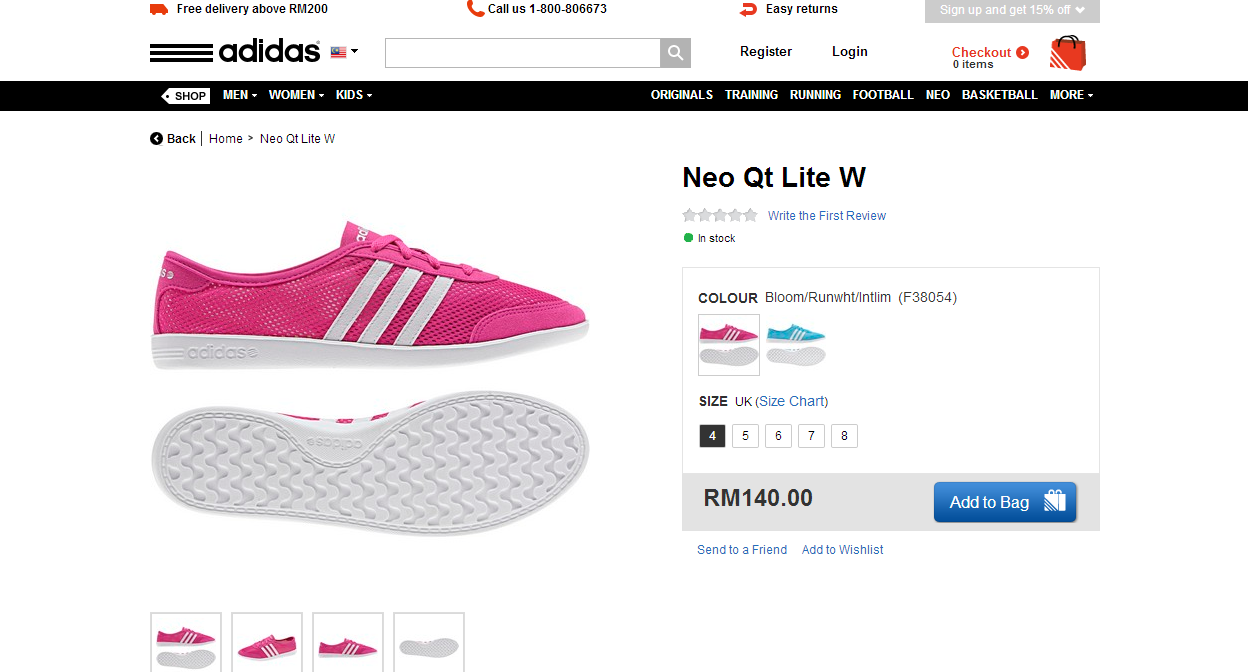This screenshot has width=1248, height=672.
Task: Click the Back arrow icon
Action: [x=156, y=139]
